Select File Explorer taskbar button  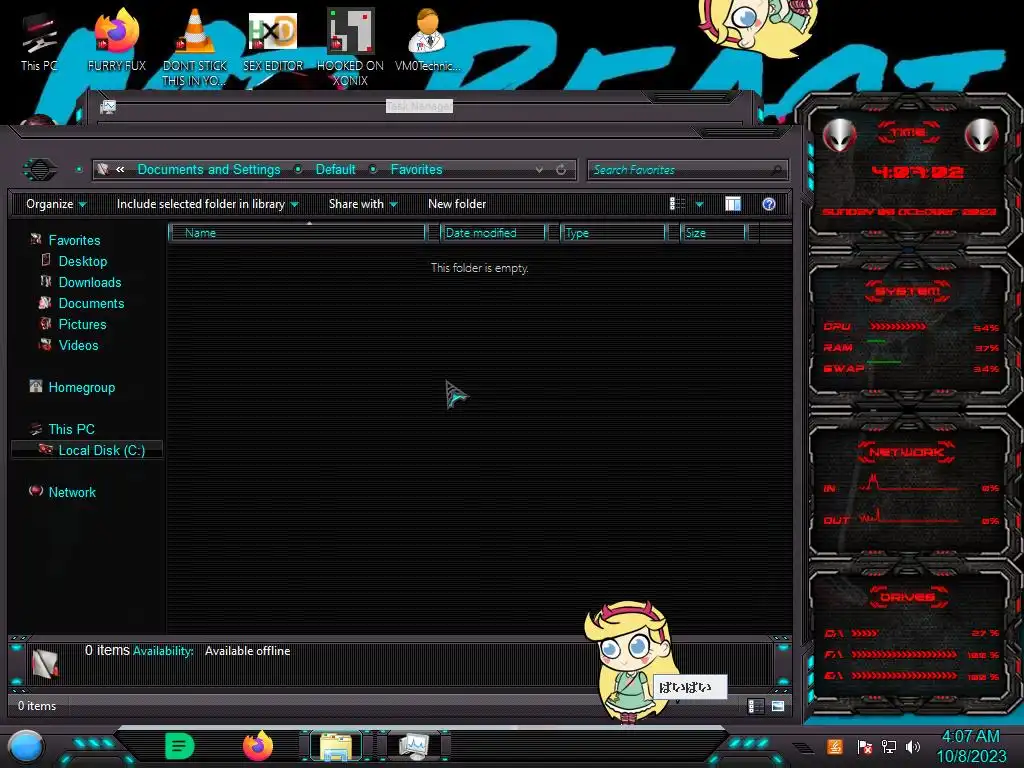336,746
